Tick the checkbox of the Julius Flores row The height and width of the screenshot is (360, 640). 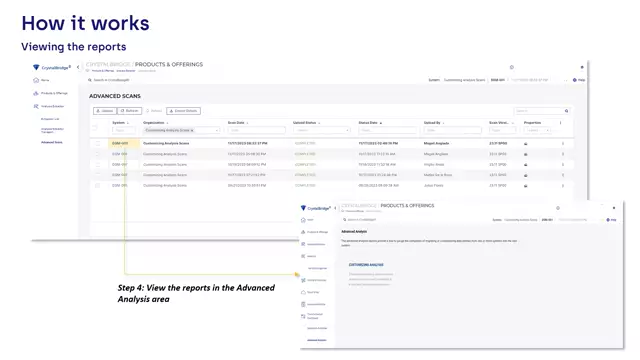(98, 185)
